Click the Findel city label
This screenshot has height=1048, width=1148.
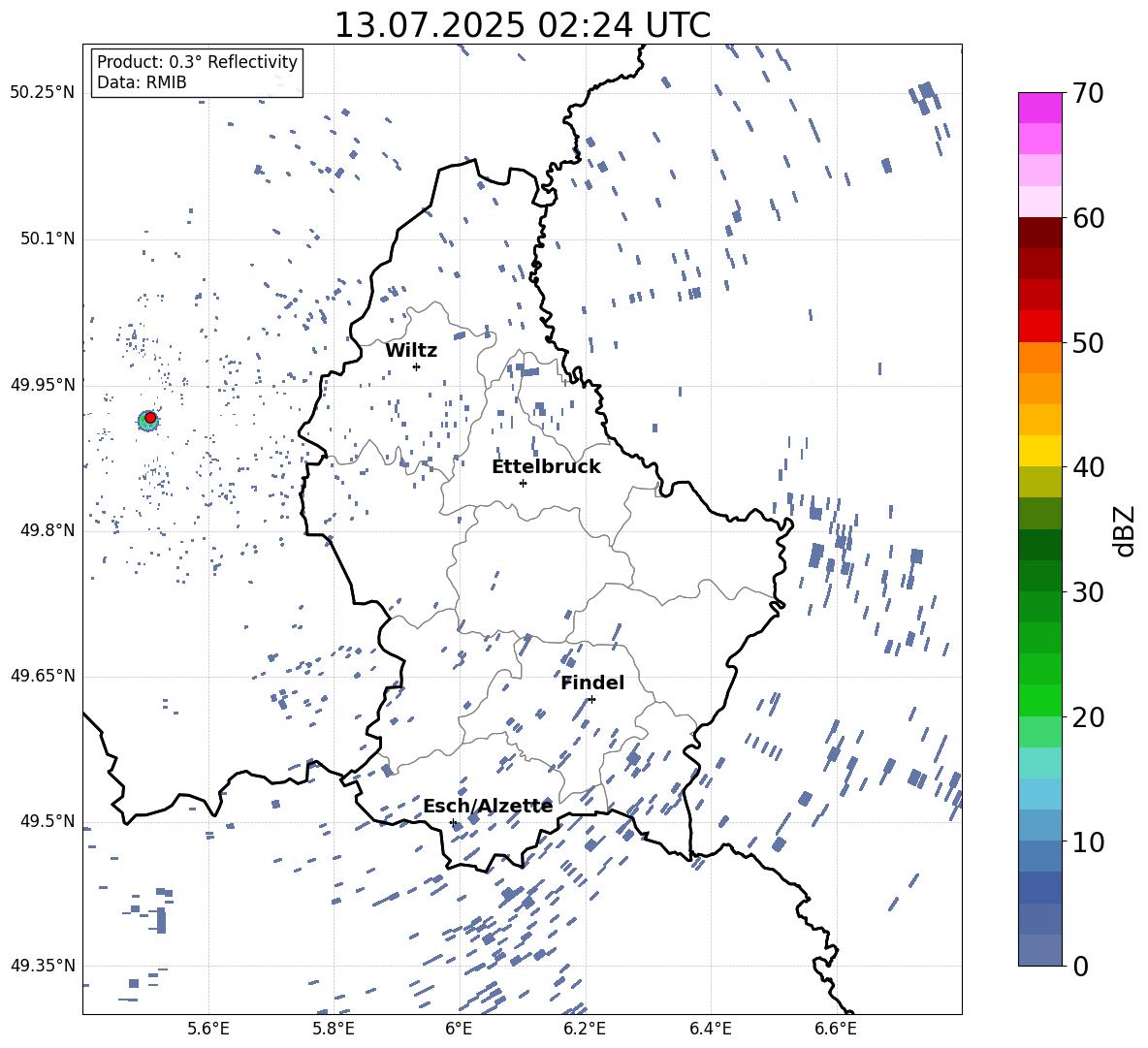(x=592, y=683)
